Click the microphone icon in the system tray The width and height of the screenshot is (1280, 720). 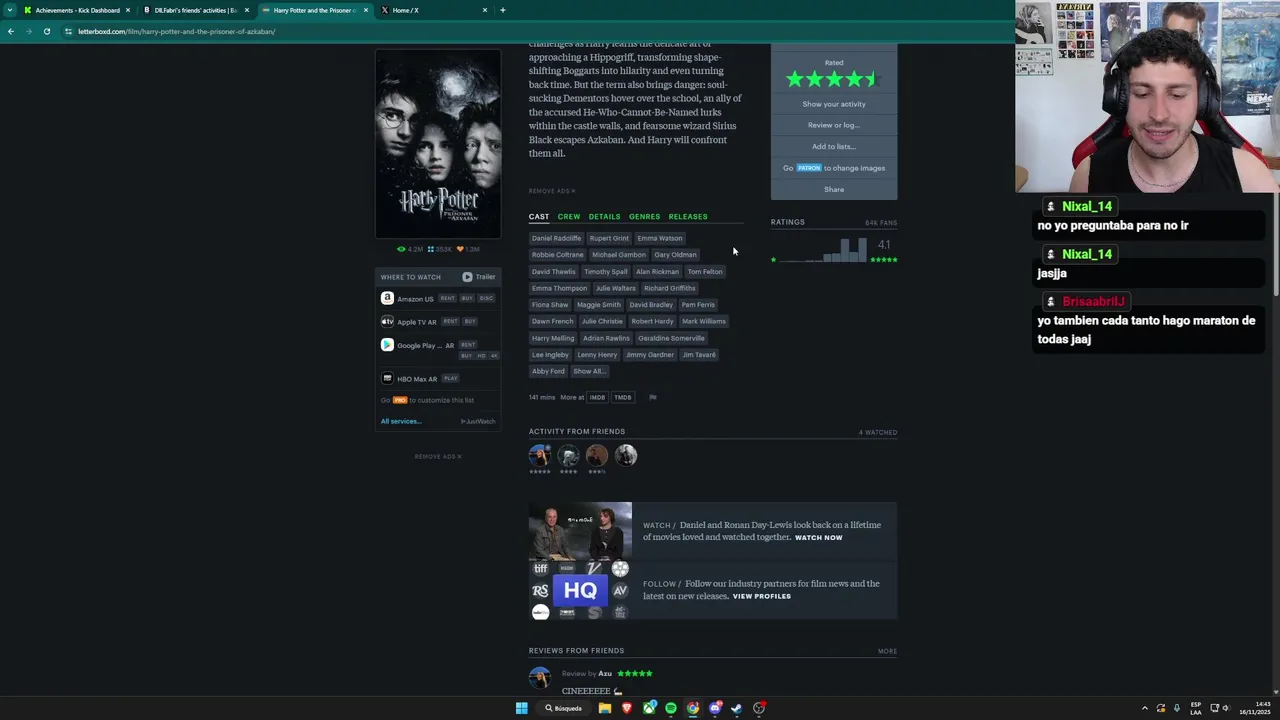[x=1177, y=708]
